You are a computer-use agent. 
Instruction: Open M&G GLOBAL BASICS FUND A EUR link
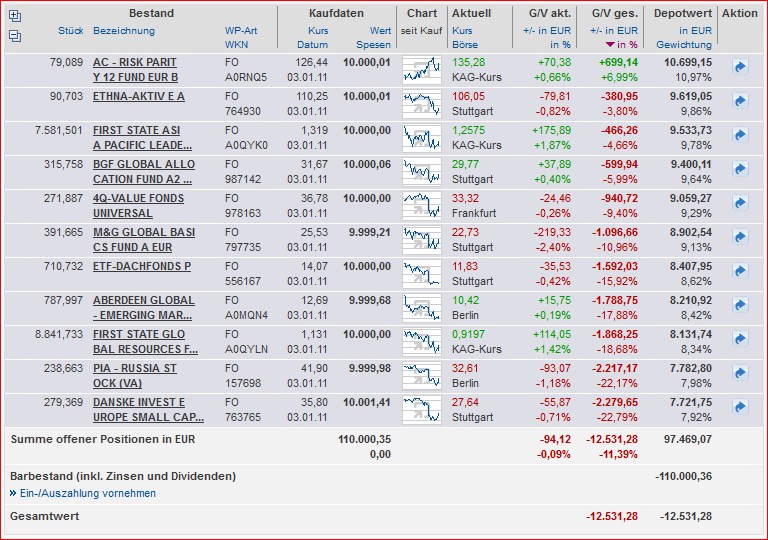144,240
